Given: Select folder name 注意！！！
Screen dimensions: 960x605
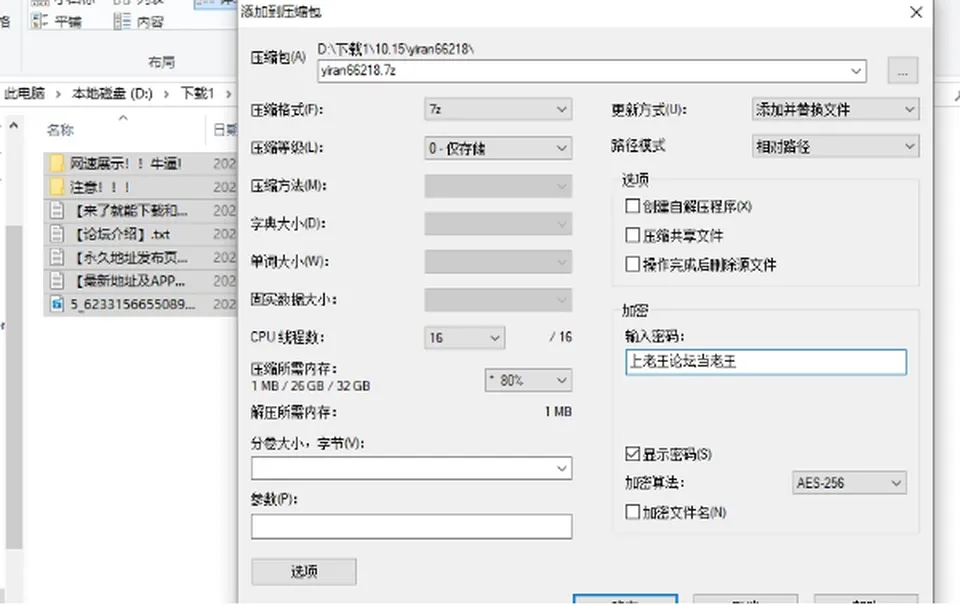Looking at the screenshot, I should [100, 187].
